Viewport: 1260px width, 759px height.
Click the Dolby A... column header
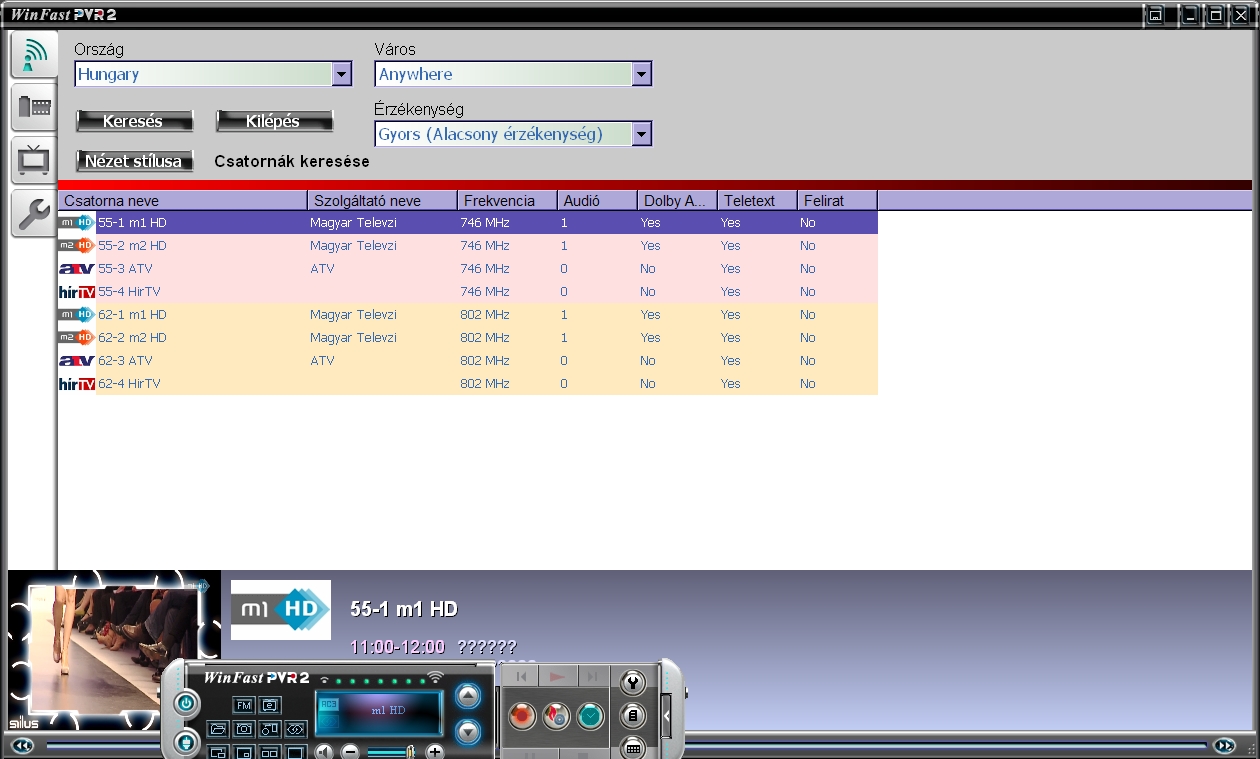pyautogui.click(x=678, y=200)
